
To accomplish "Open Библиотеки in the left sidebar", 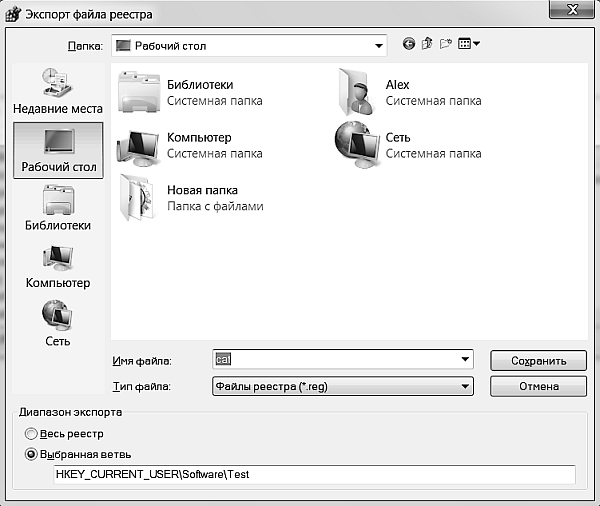I will click(x=57, y=208).
